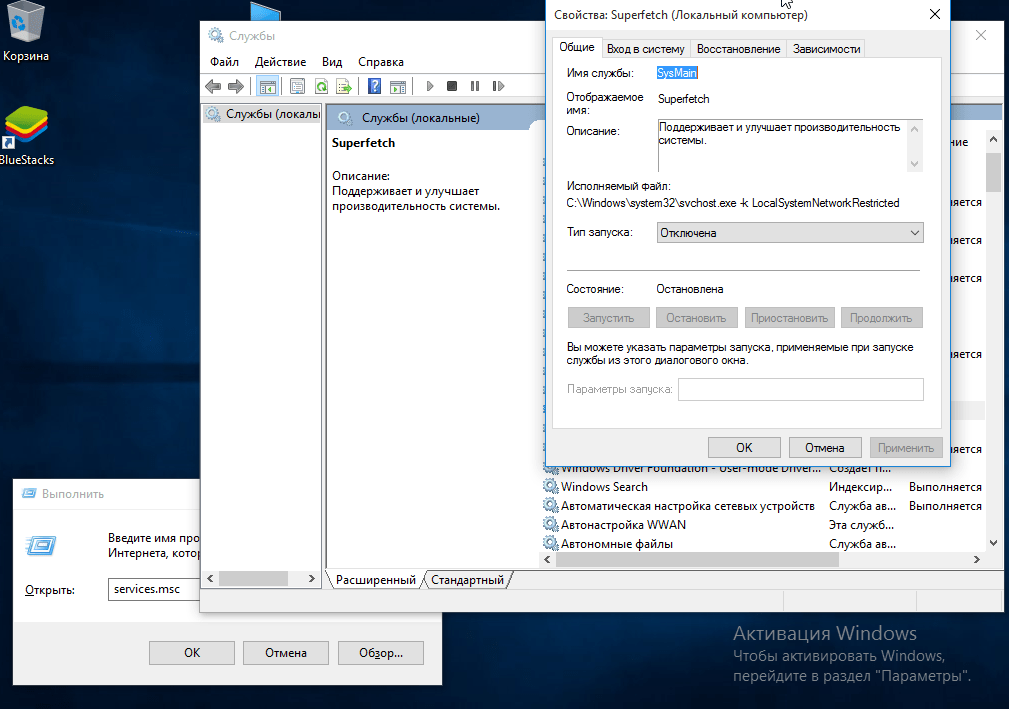Screen dimensions: 1009x709
Task: Click the Show/Hide Console Tree toolbar icon
Action: (x=267, y=87)
